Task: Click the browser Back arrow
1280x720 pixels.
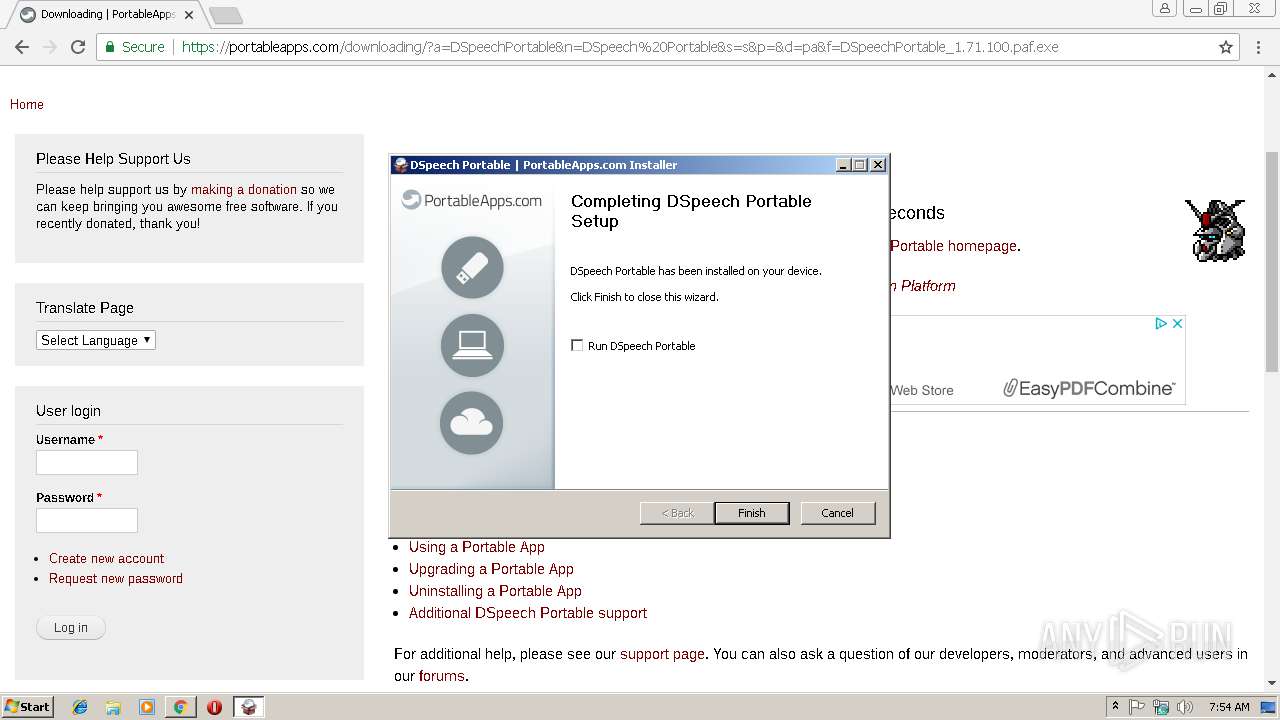Action: [22, 47]
